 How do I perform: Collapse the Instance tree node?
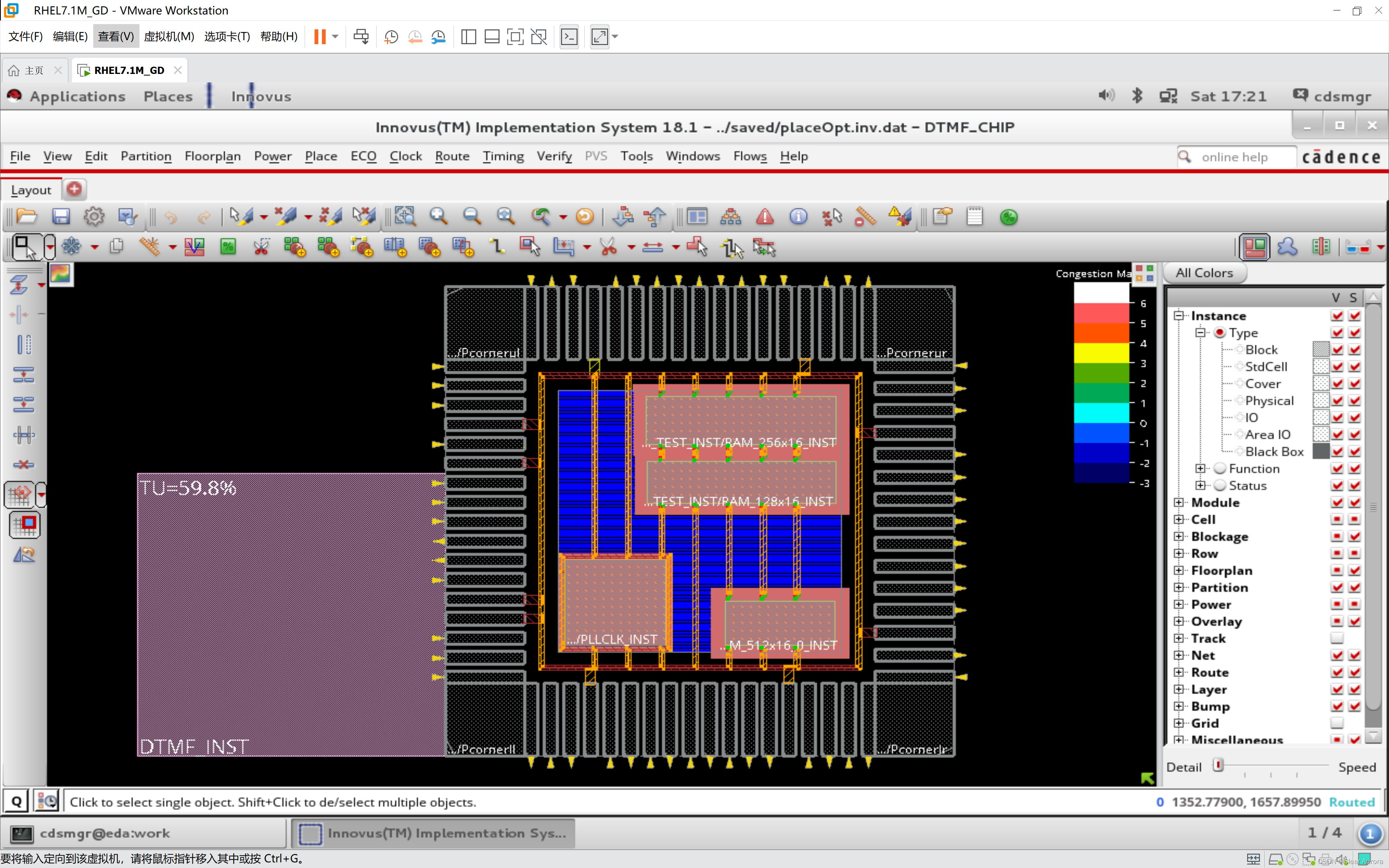pyautogui.click(x=1179, y=316)
